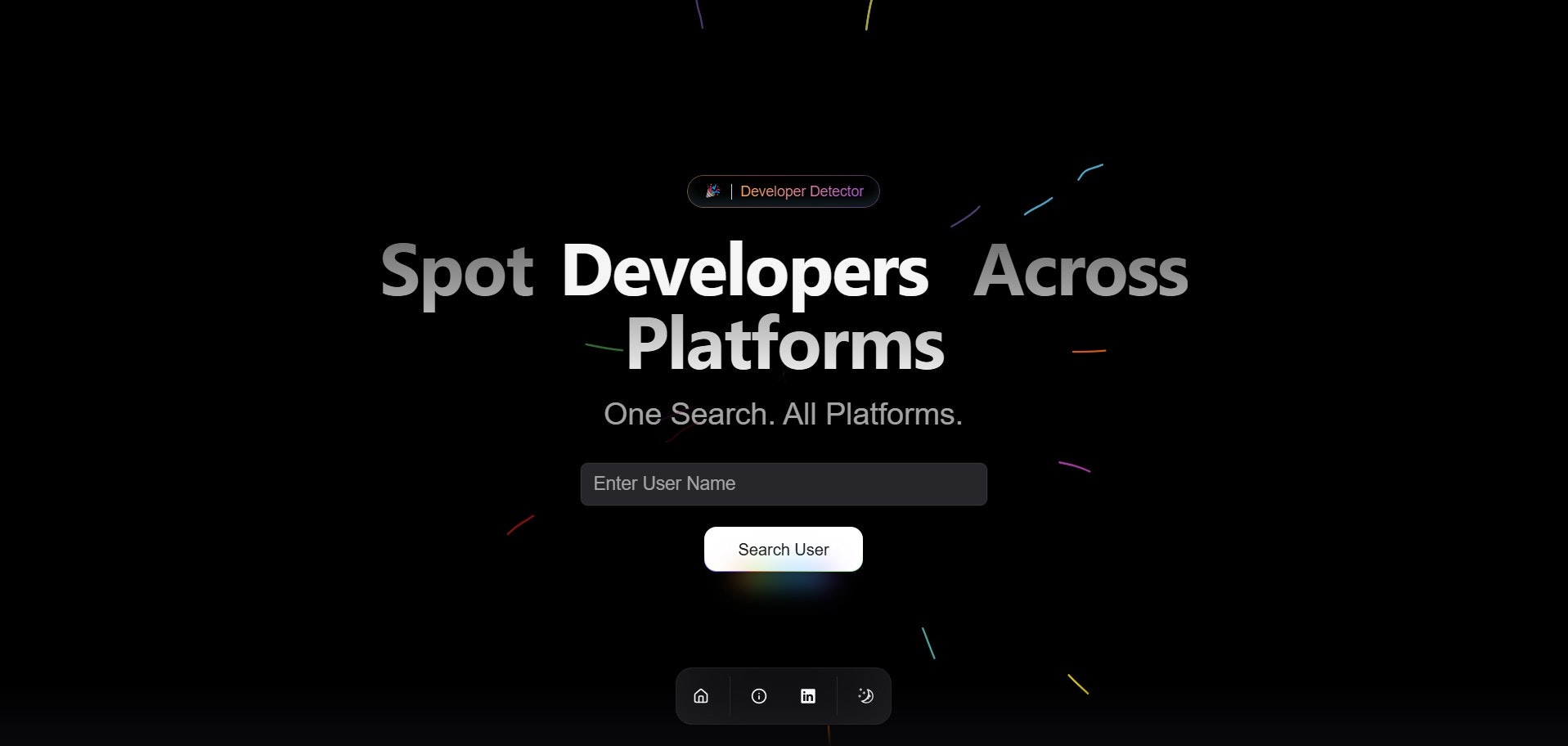This screenshot has height=746, width=1568.
Task: Click inside the Enter User Name field
Action: click(783, 483)
